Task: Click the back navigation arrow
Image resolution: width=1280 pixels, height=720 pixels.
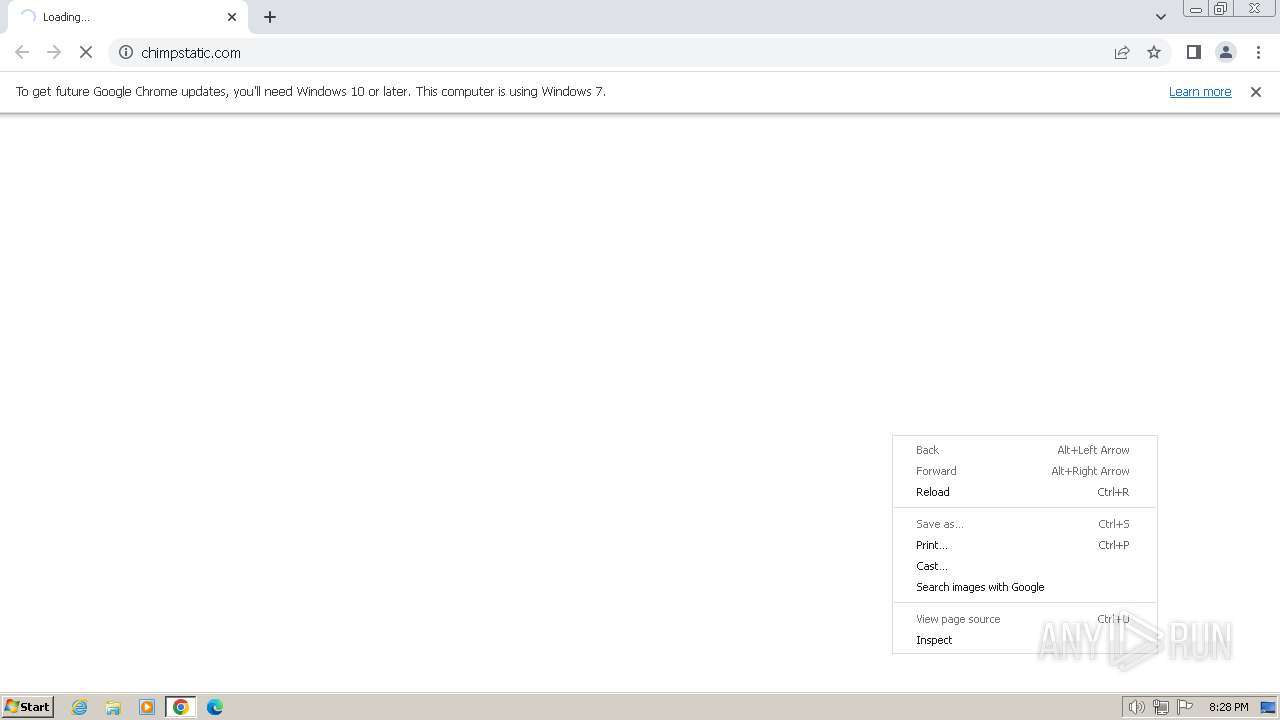Action: (22, 52)
